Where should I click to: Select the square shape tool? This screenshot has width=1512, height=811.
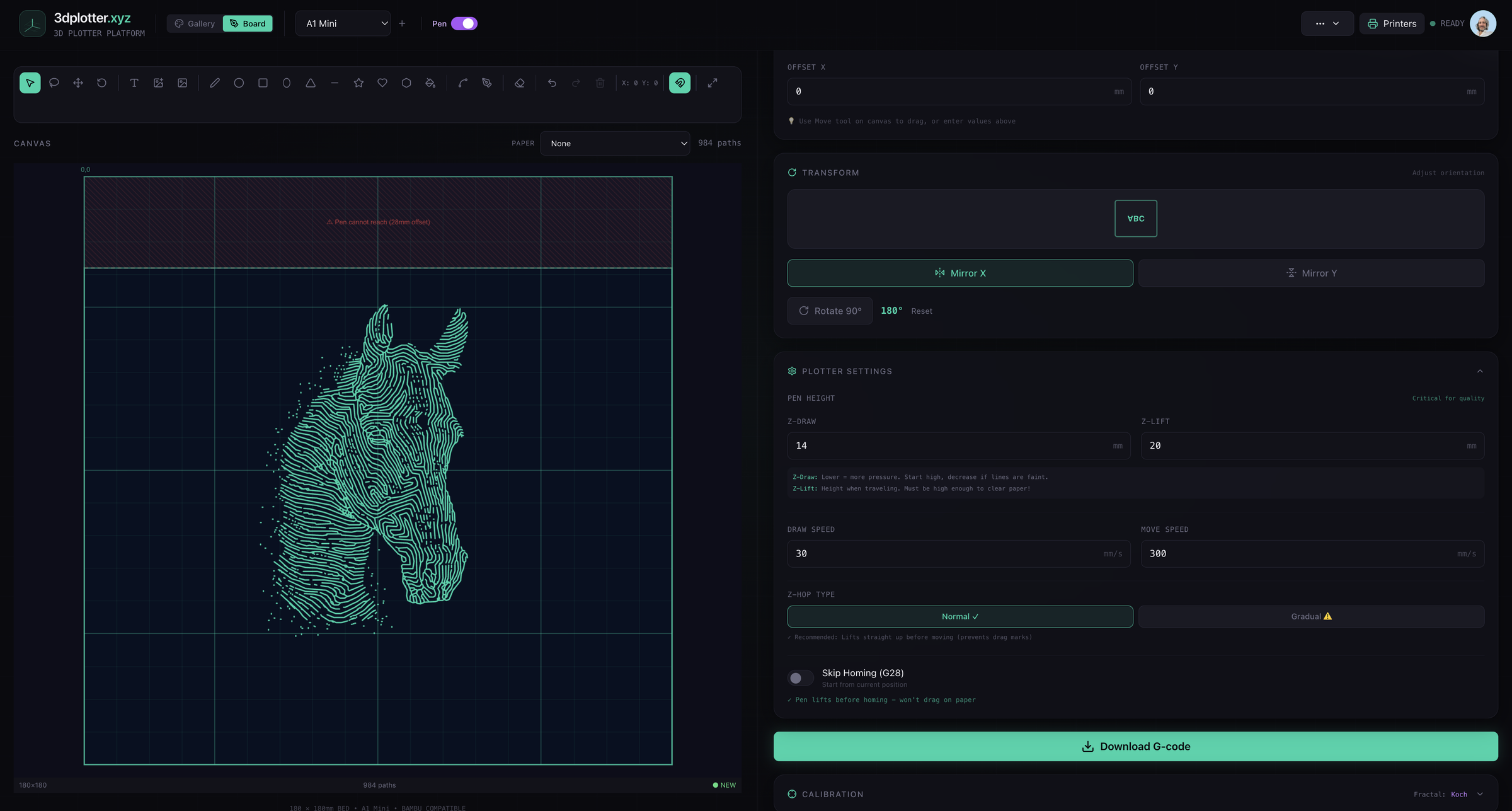pyautogui.click(x=263, y=83)
